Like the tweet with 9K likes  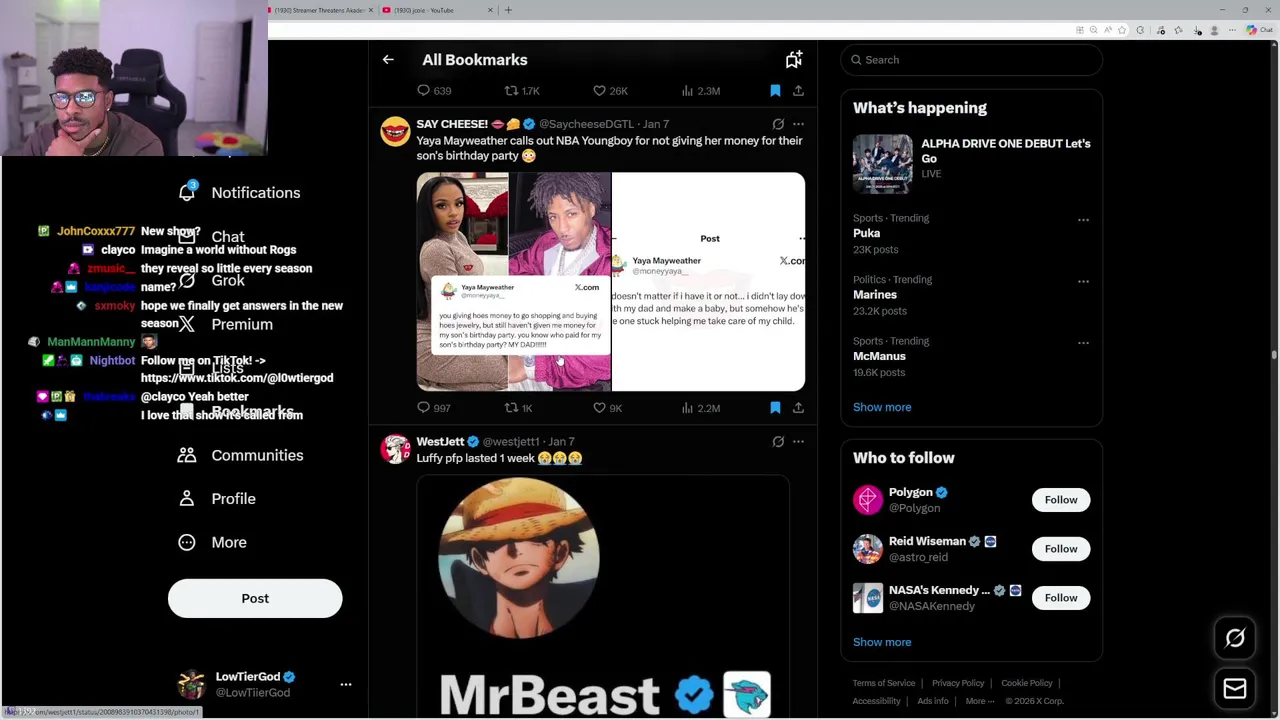click(x=608, y=408)
